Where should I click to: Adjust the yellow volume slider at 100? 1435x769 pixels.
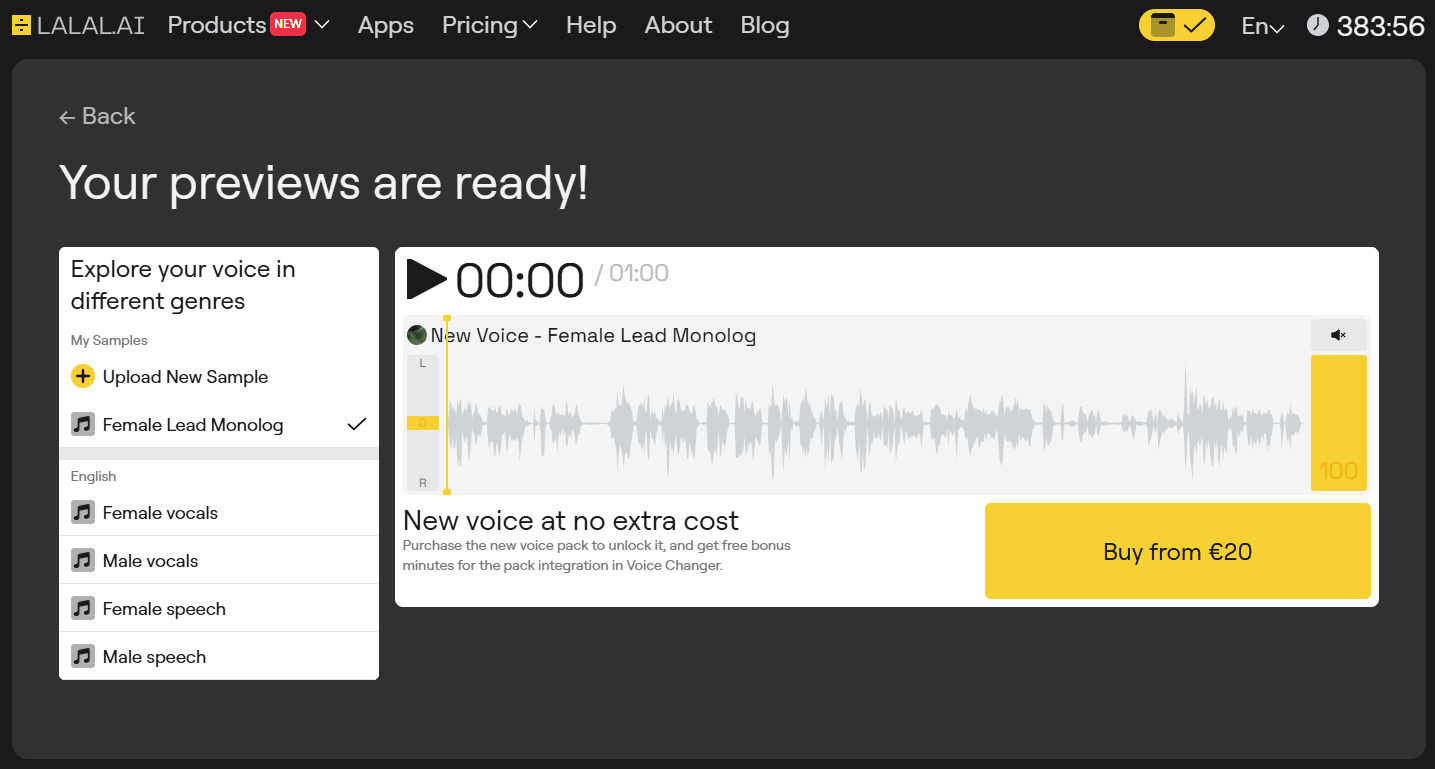pyautogui.click(x=1338, y=423)
